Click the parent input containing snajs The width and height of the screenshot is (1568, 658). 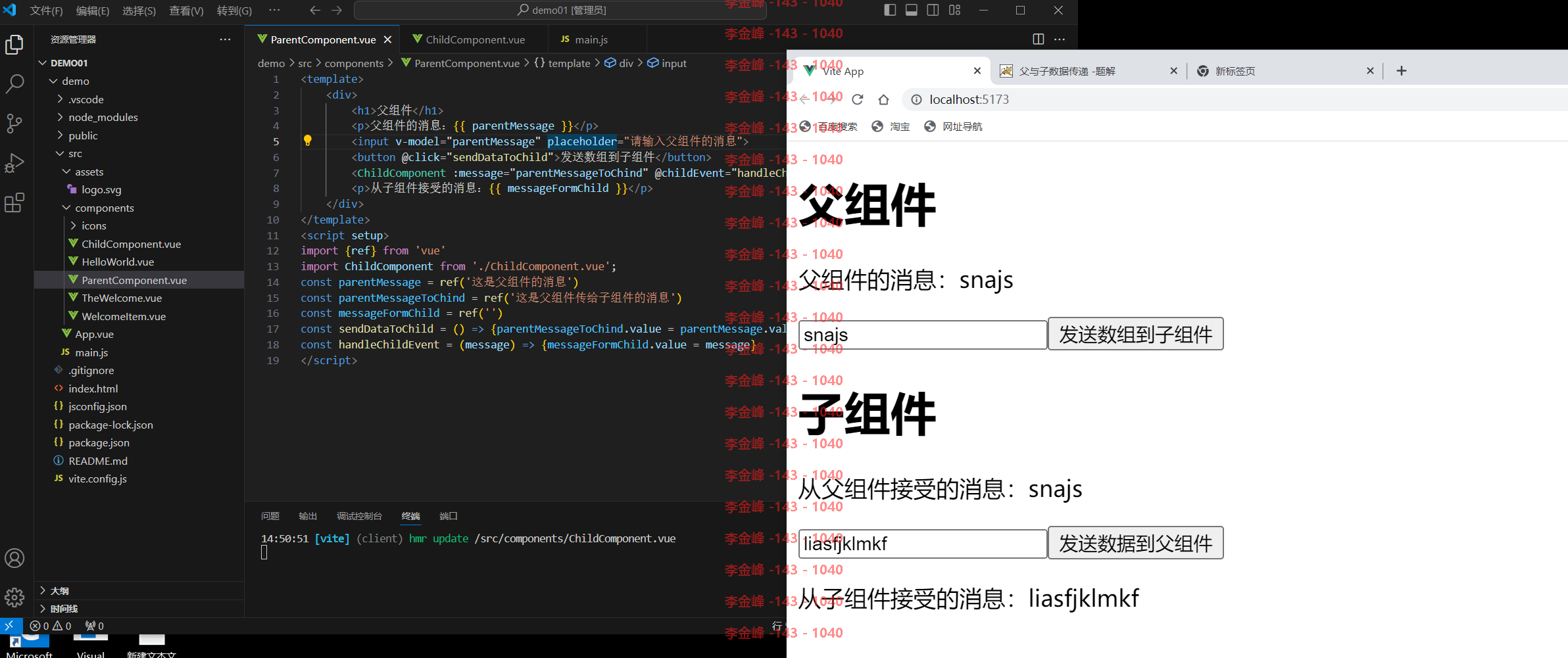pyautogui.click(x=923, y=335)
